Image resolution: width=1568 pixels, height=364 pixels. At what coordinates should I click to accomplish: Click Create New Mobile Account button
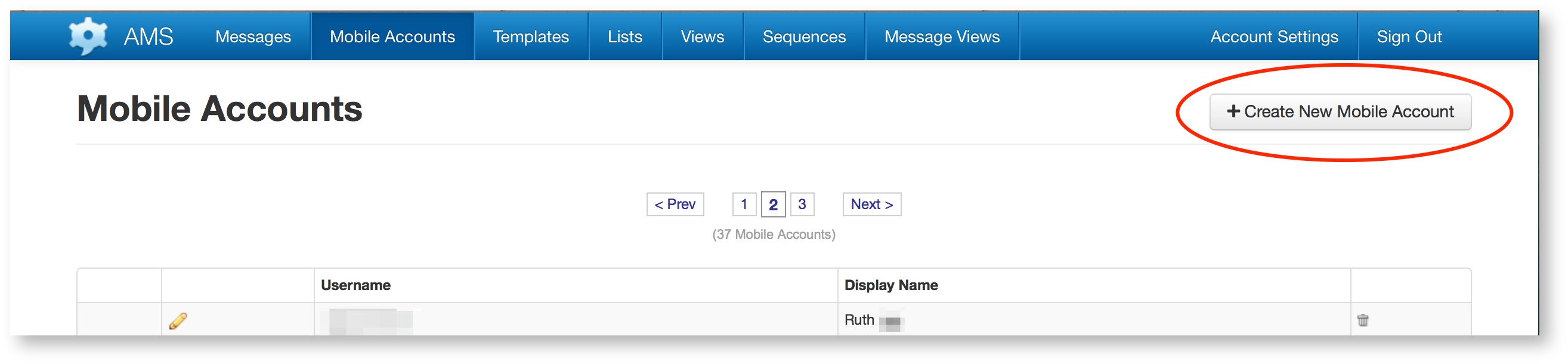click(x=1340, y=112)
